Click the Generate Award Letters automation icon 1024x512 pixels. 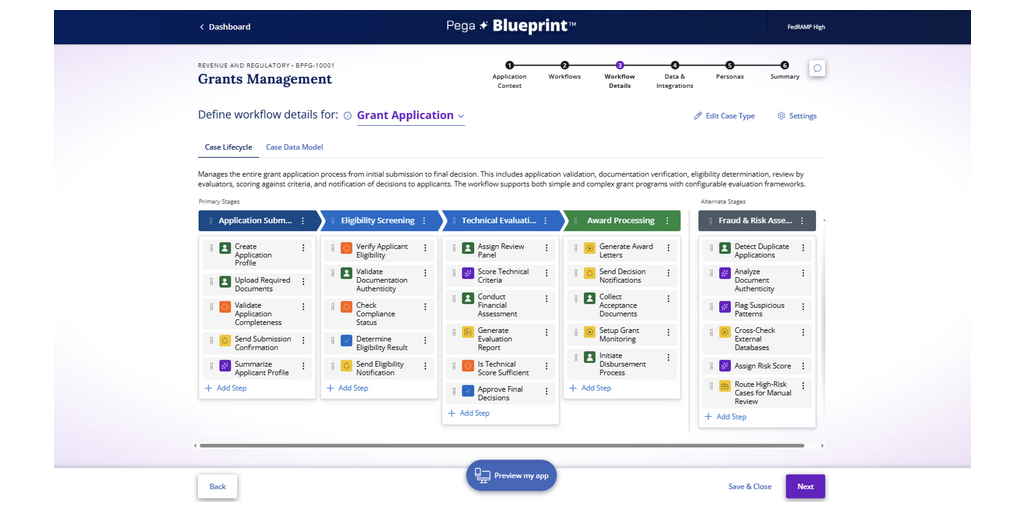(590, 248)
